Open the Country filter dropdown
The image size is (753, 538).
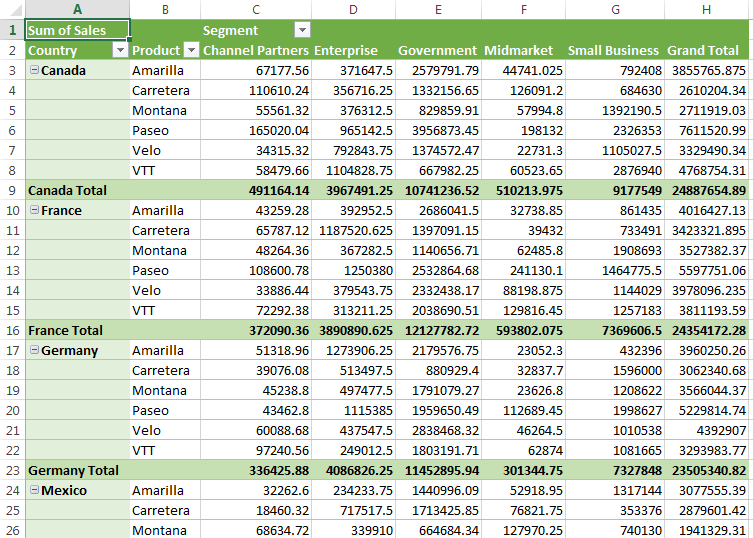point(120,50)
